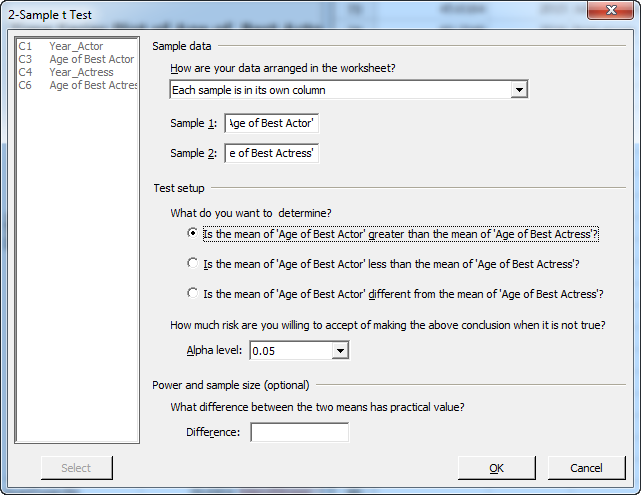Select the 'greater than' mean hypothesis option
641x495 pixels.
click(193, 234)
